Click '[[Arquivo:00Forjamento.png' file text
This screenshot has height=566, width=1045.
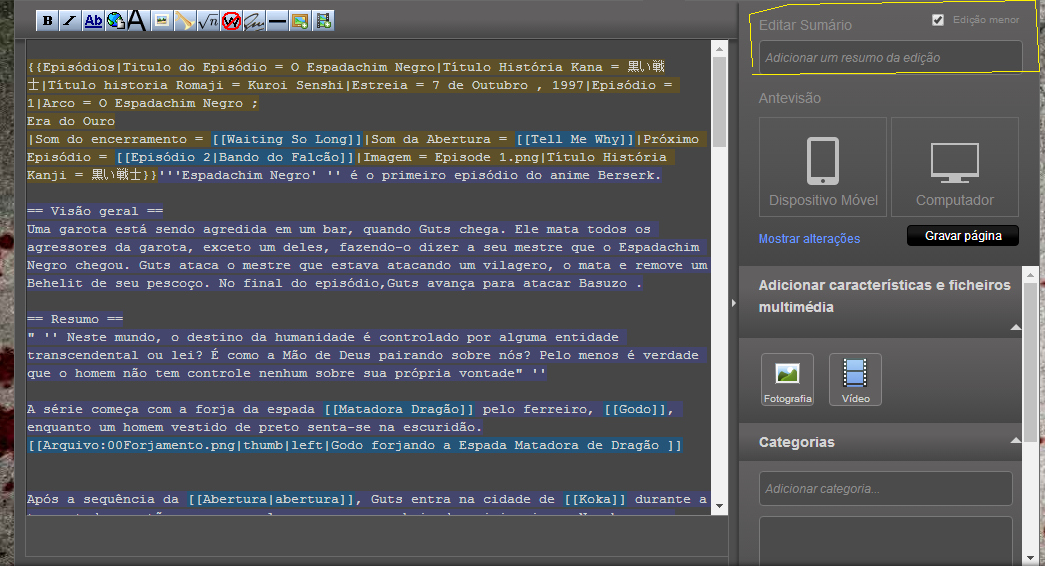pos(132,445)
